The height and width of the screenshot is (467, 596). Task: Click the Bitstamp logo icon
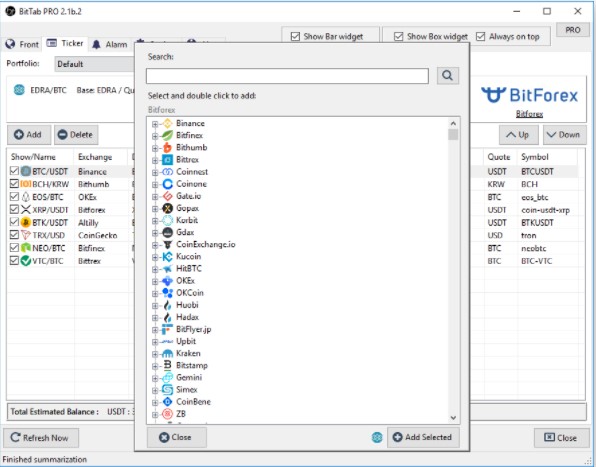[x=167, y=366]
